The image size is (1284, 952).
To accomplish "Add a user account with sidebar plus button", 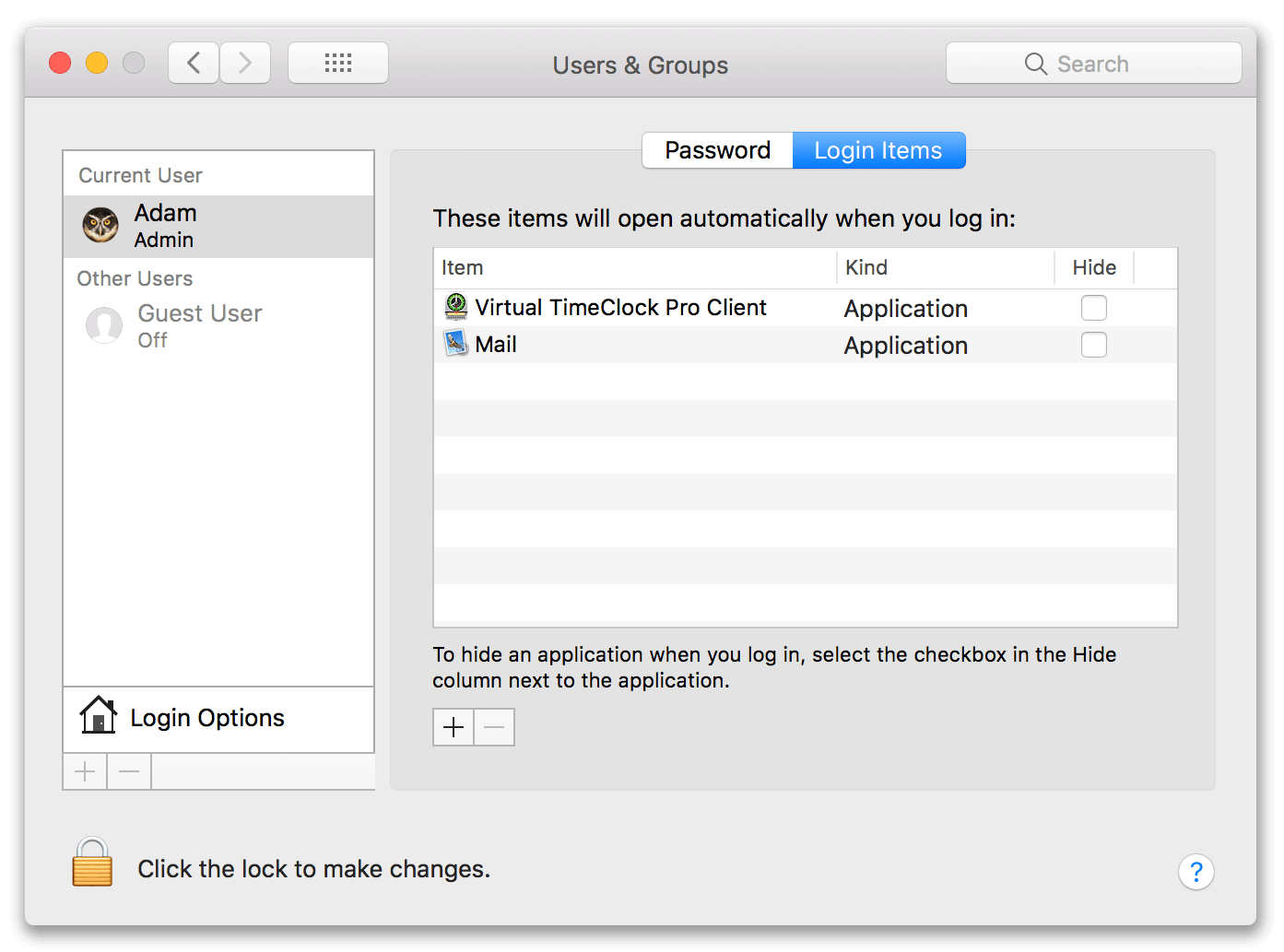I will click(85, 771).
